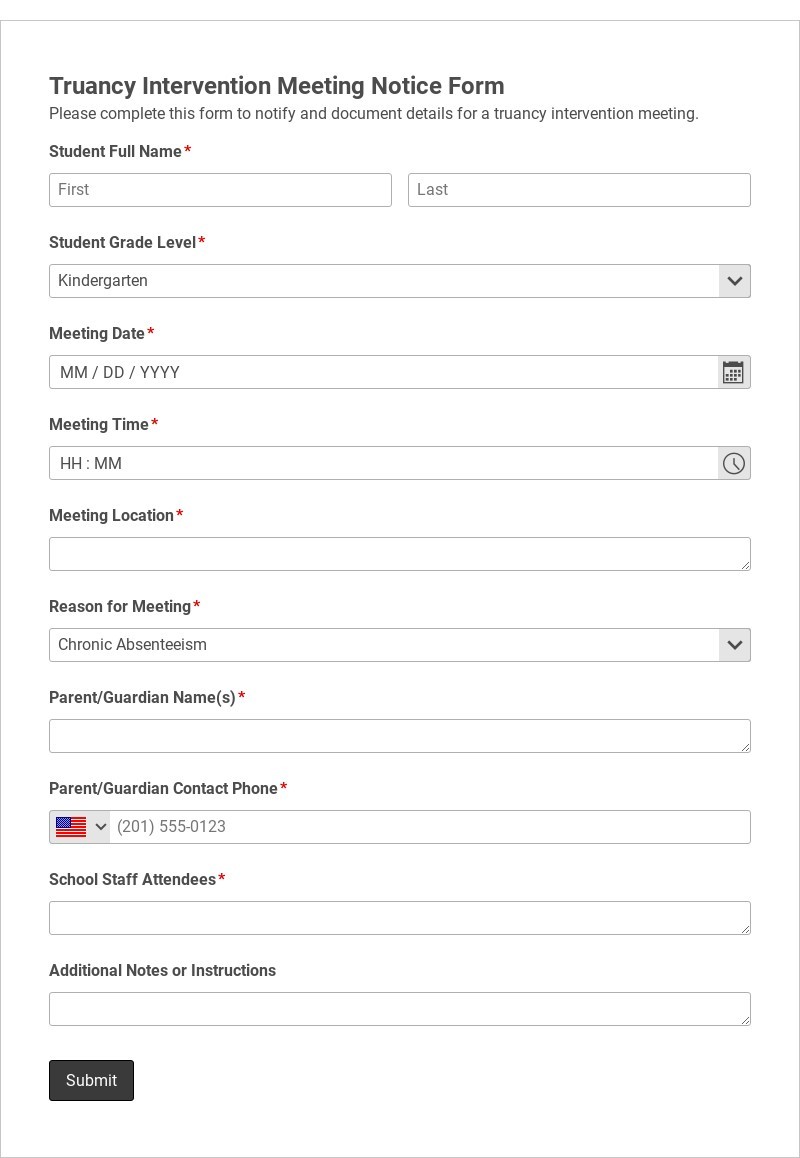This screenshot has height=1158, width=800.
Task: Grab Meeting Location resize handle corner
Action: (x=745, y=566)
